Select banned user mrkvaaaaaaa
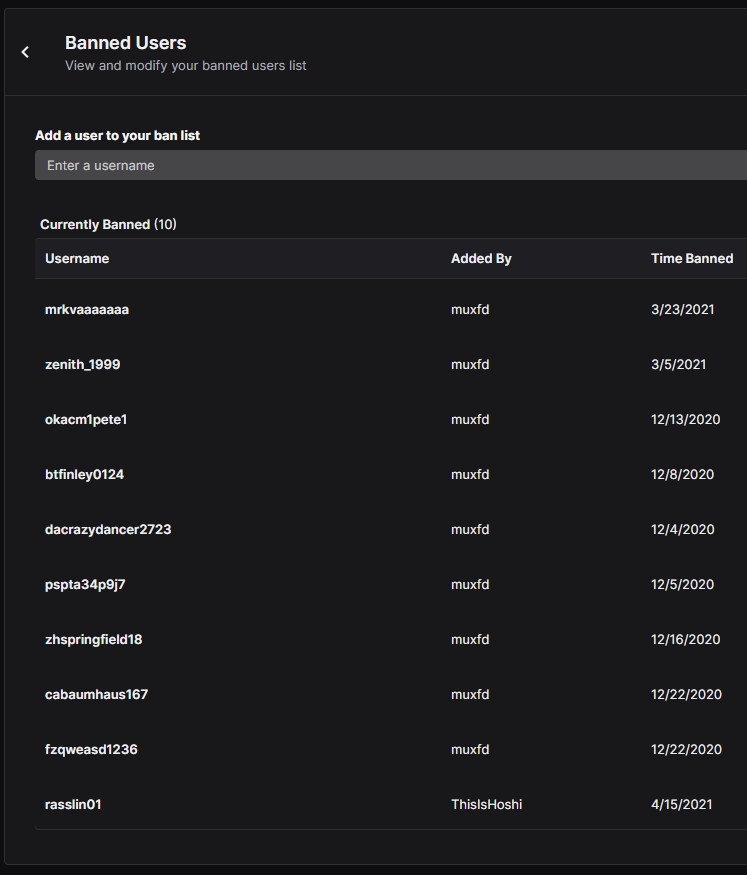This screenshot has width=747, height=875. click(x=86, y=310)
